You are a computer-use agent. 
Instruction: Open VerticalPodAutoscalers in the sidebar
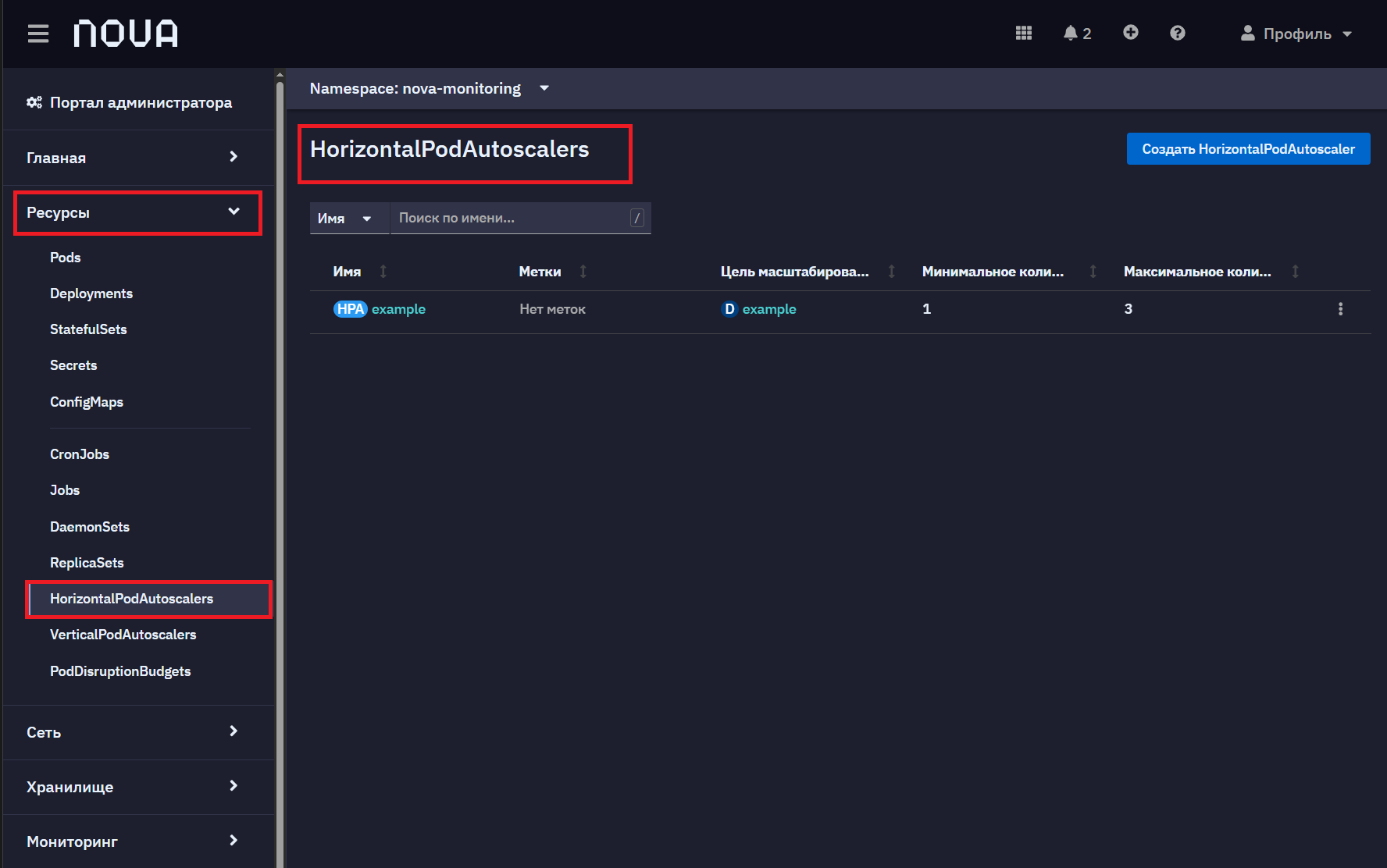click(x=123, y=635)
